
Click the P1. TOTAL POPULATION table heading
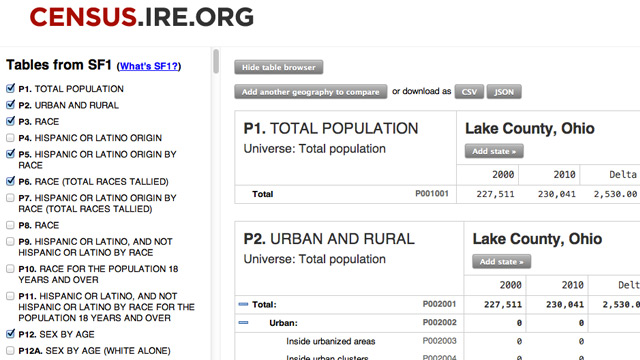tap(331, 129)
